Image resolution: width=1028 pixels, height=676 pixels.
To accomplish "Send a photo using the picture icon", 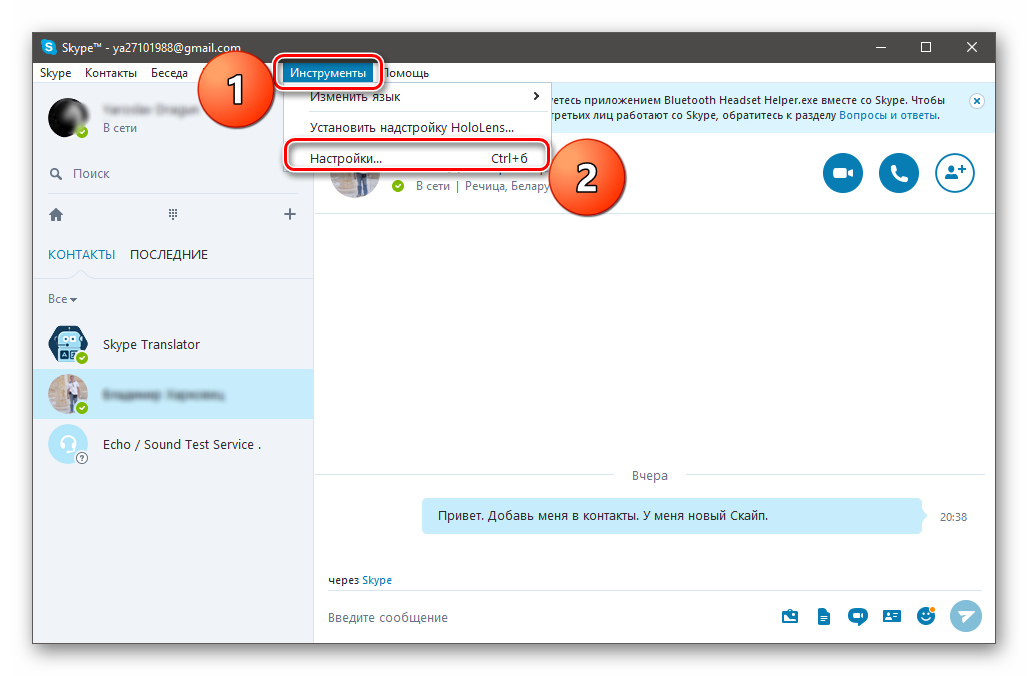I will coord(790,616).
